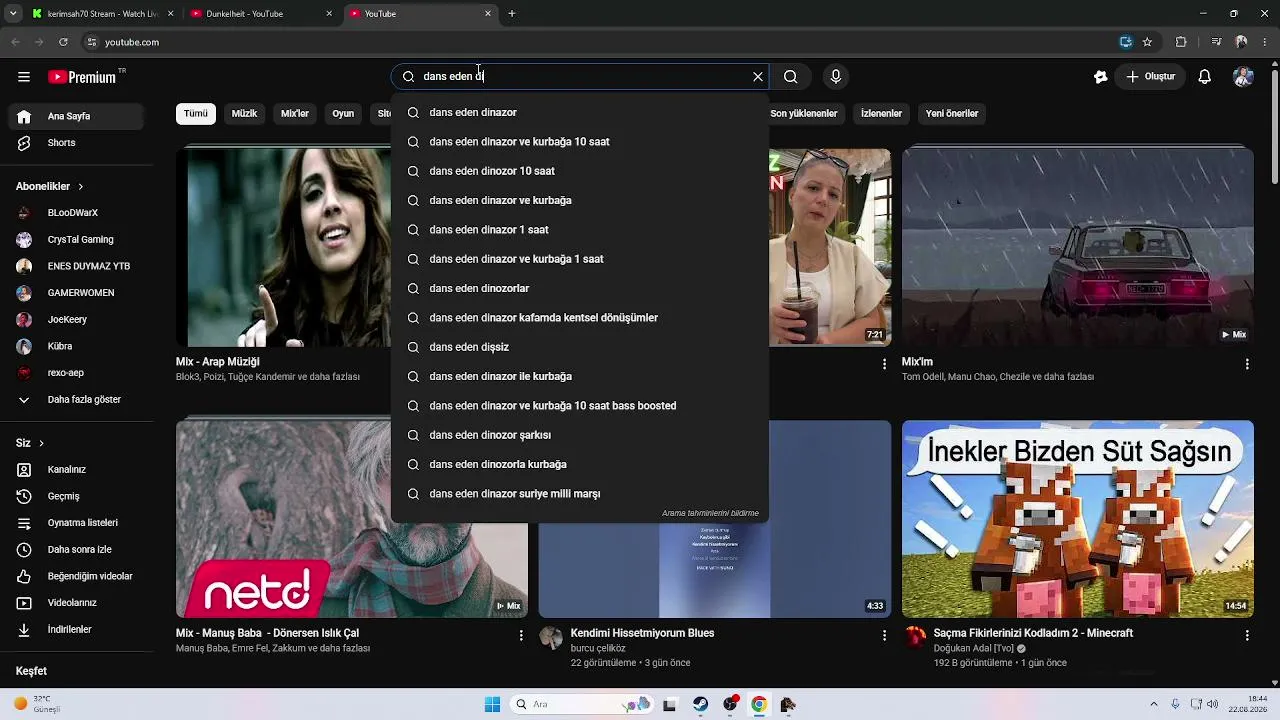Switch to the kerimsah70 Stream tab
The width and height of the screenshot is (1280, 720).
102,14
